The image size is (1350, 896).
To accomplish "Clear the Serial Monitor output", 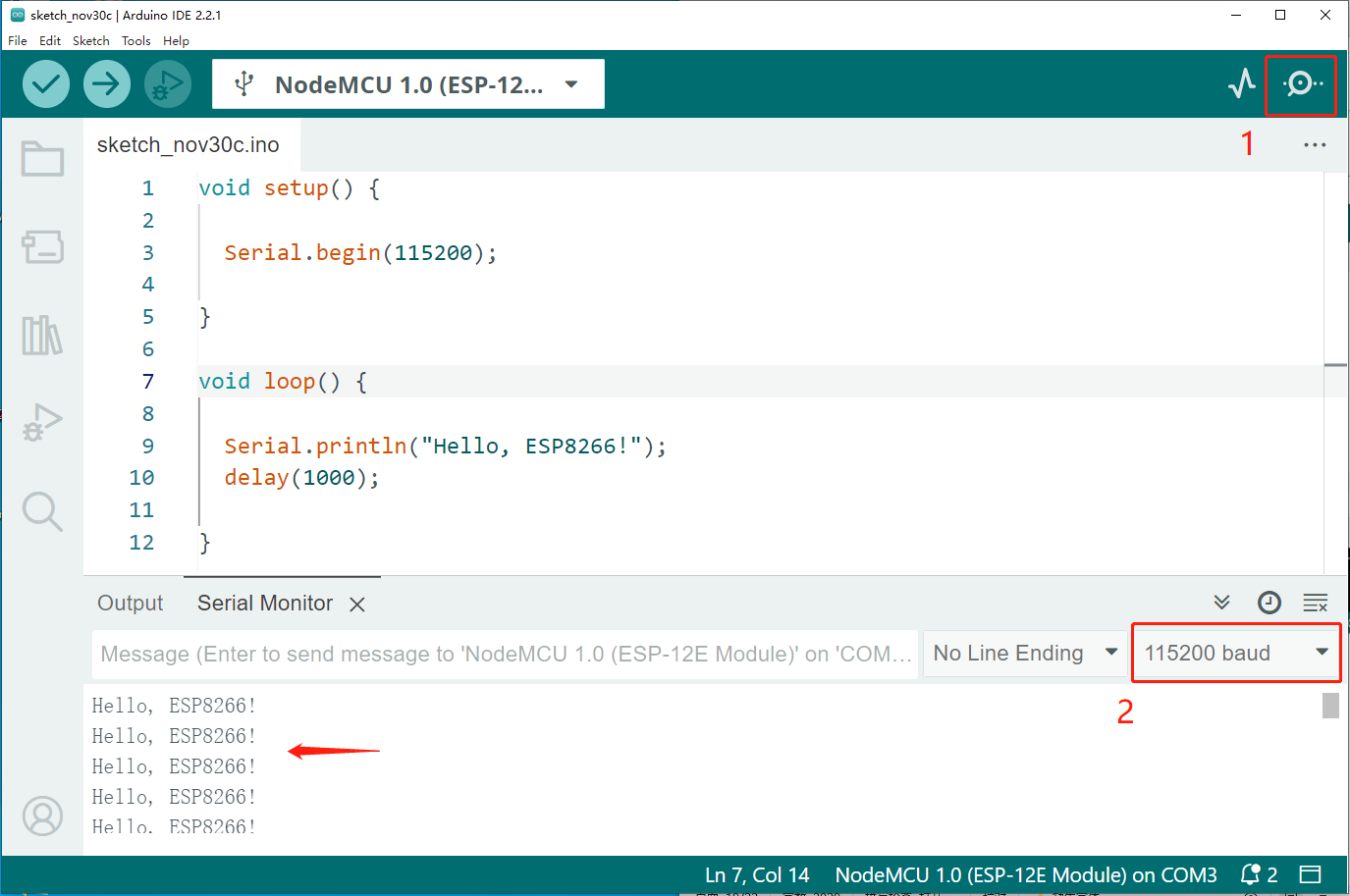I will coord(1316,603).
